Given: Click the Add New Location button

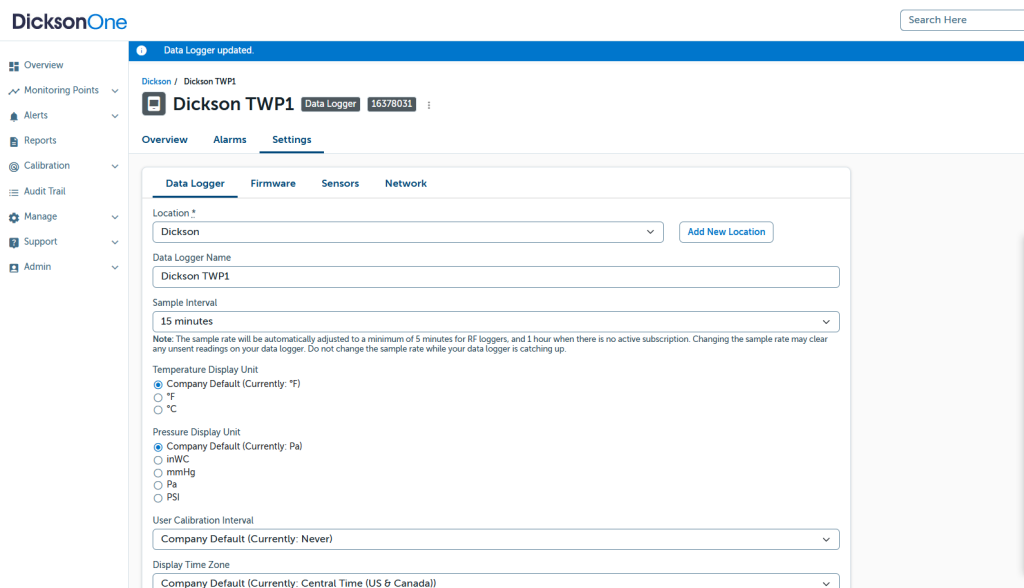Looking at the screenshot, I should pos(726,232).
